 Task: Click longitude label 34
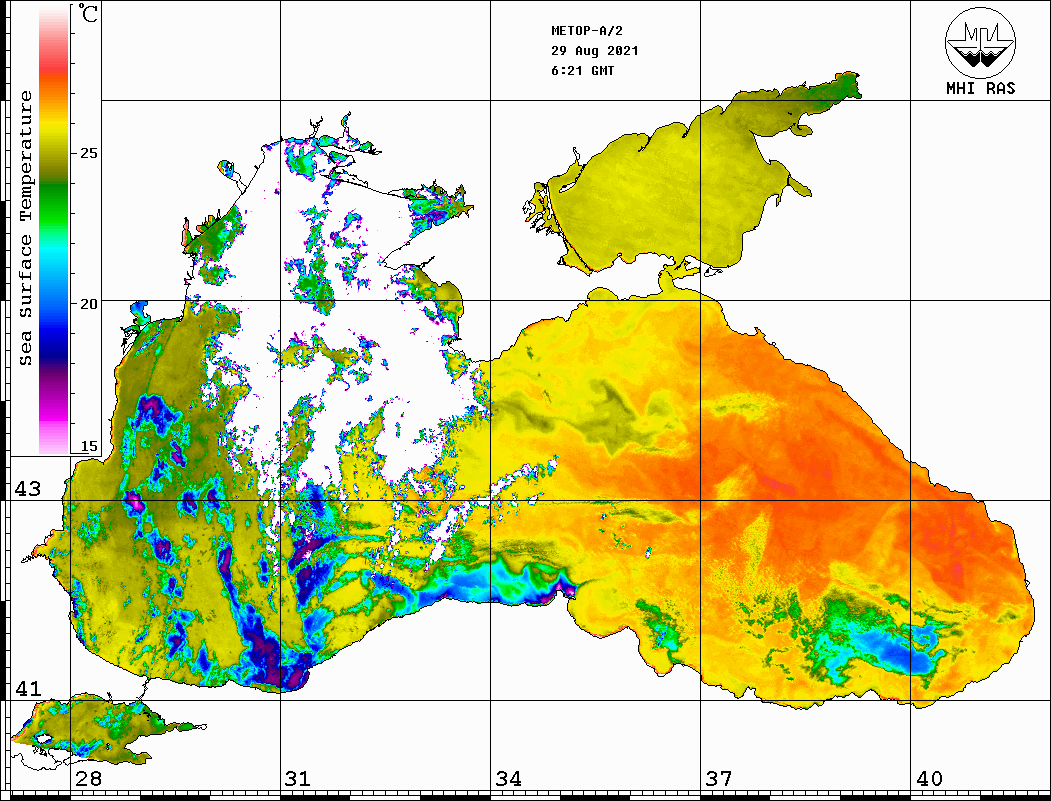click(509, 779)
